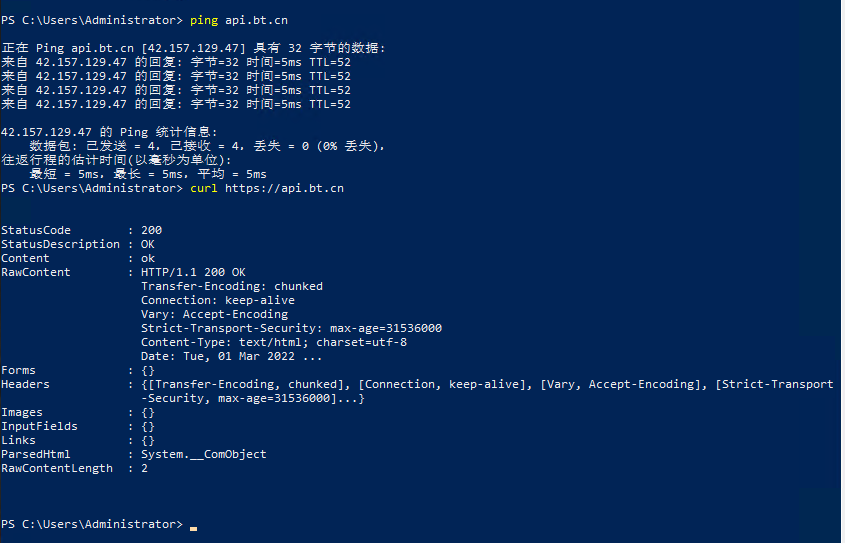
Task: Click the https://api.bt.cn URL text
Action: (x=284, y=189)
